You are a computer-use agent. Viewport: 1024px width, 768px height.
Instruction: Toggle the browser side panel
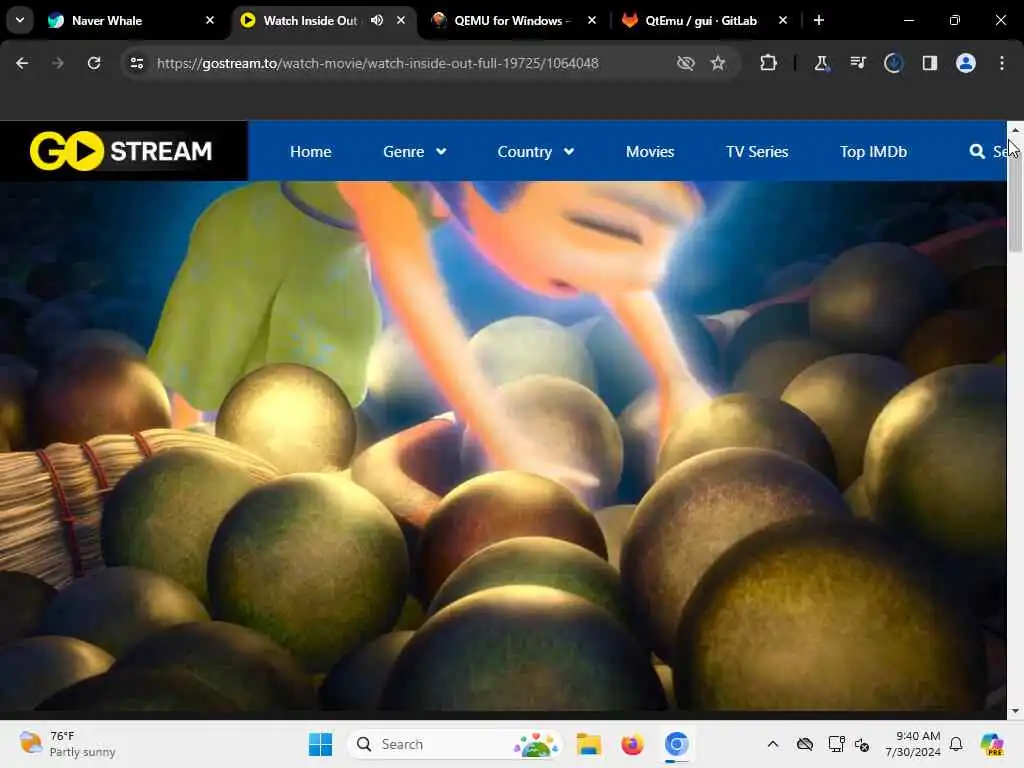pos(929,63)
